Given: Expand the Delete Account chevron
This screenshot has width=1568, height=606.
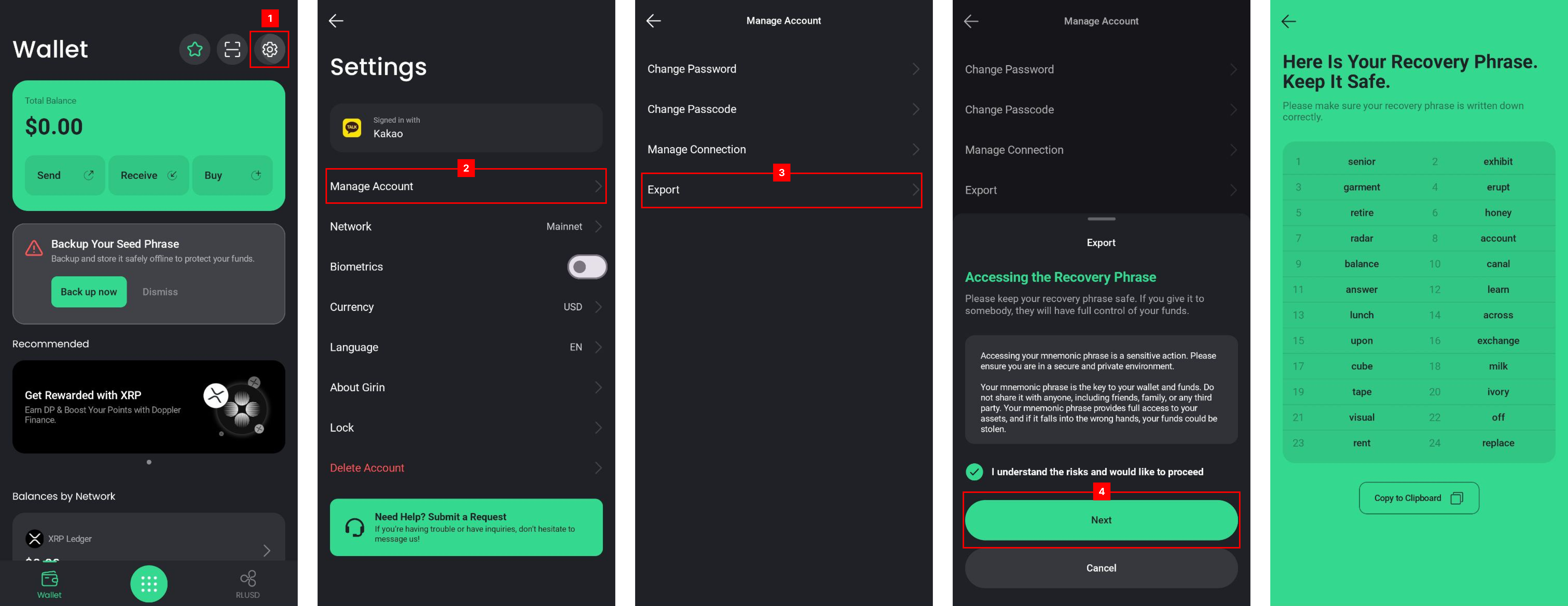Looking at the screenshot, I should (598, 467).
